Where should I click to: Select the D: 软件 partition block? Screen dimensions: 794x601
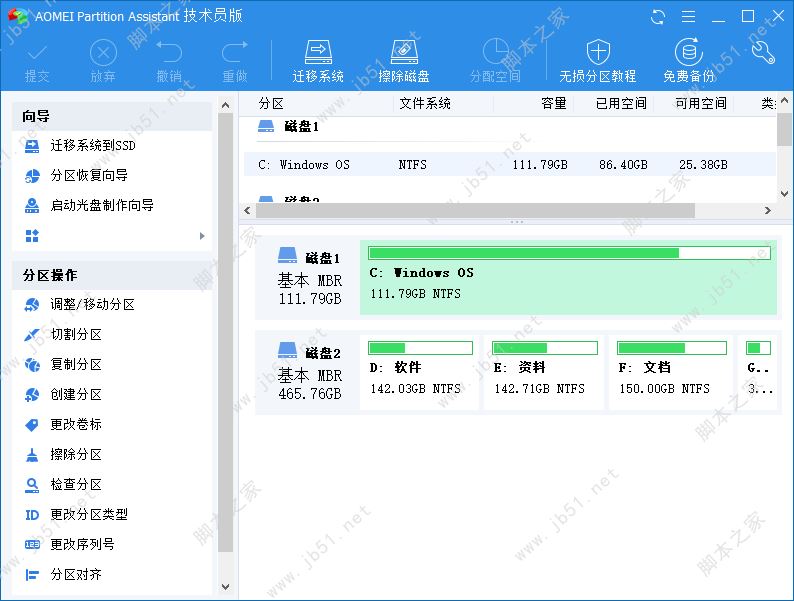click(x=420, y=372)
